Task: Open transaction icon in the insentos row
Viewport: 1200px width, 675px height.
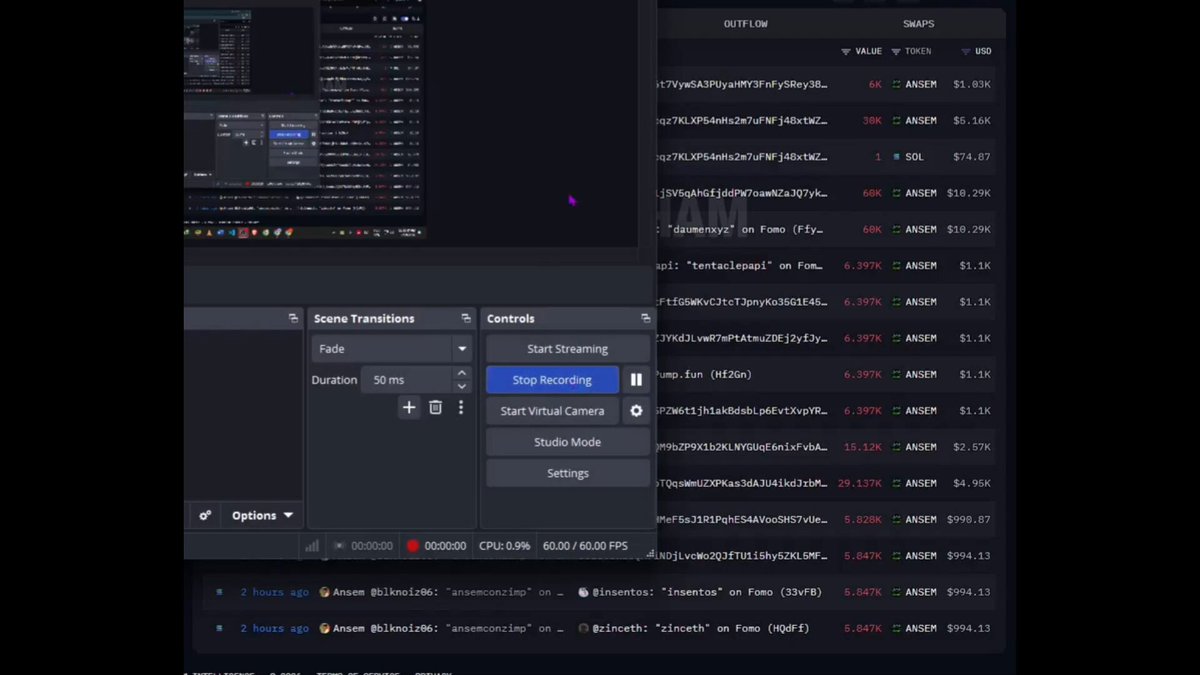Action: click(x=219, y=592)
